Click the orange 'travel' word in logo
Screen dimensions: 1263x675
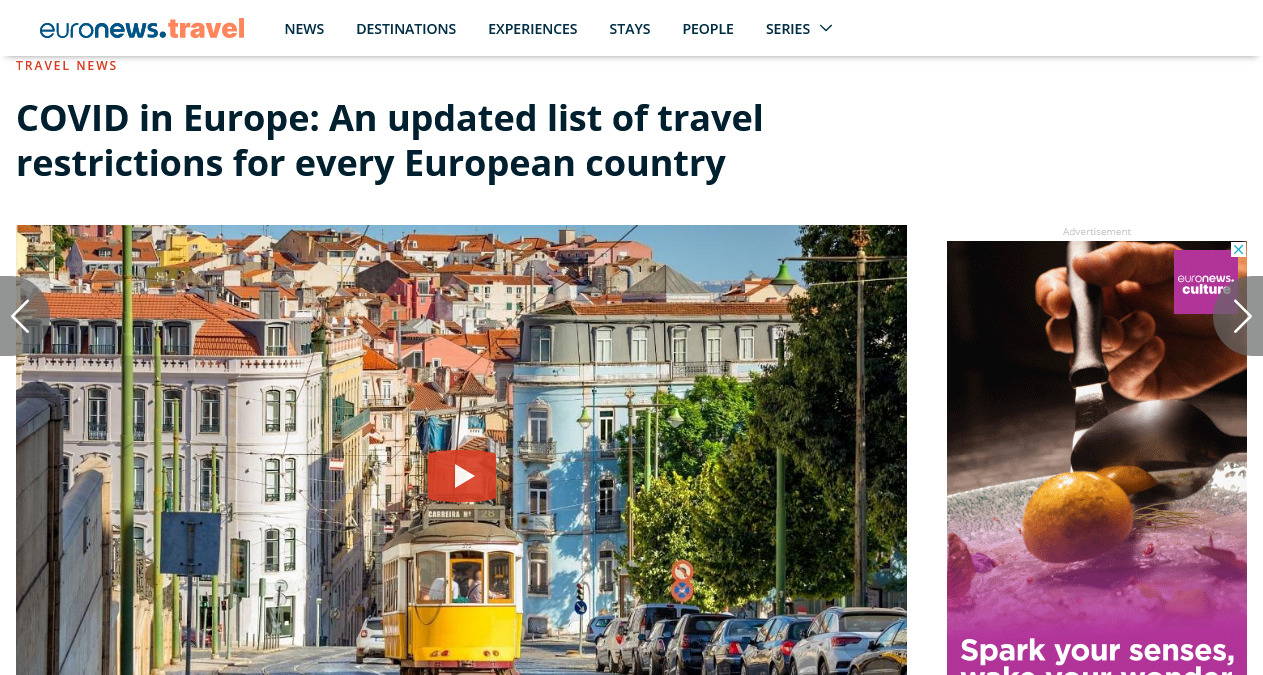[207, 28]
